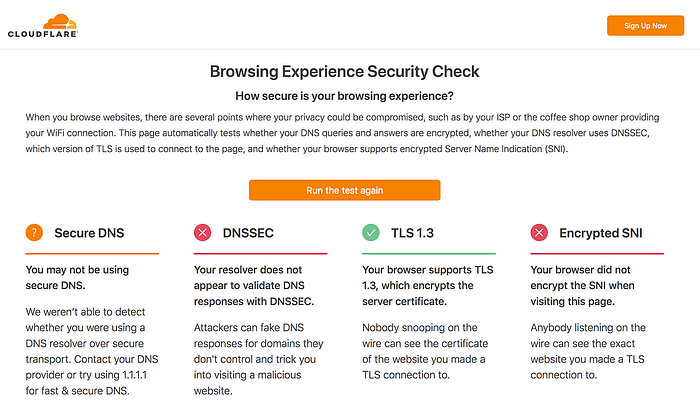This screenshot has height=400, width=700.
Task: Click the DNSSEC red X icon
Action: pyautogui.click(x=203, y=233)
